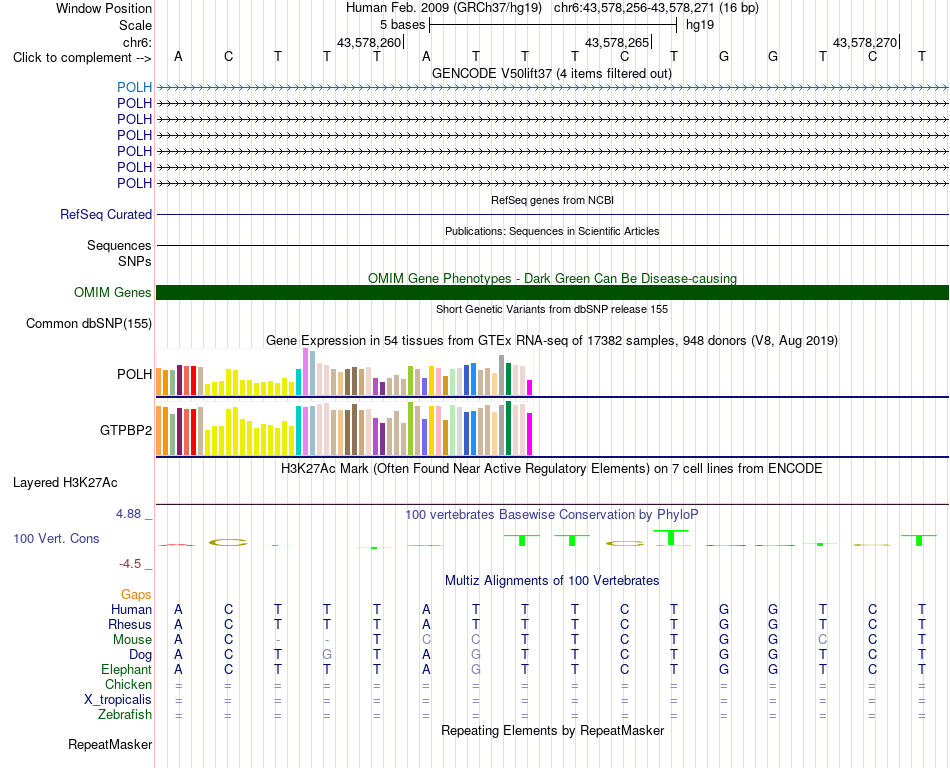The width and height of the screenshot is (950, 768).
Task: Click the 100 Vert. Cons label
Action: pos(56,538)
